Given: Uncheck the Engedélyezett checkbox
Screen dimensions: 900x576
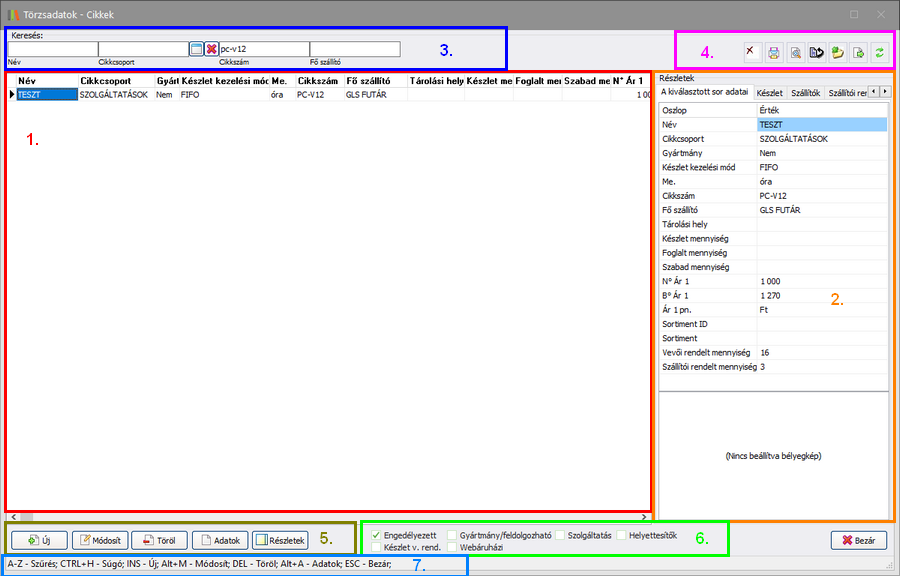Looking at the screenshot, I should click(x=376, y=535).
